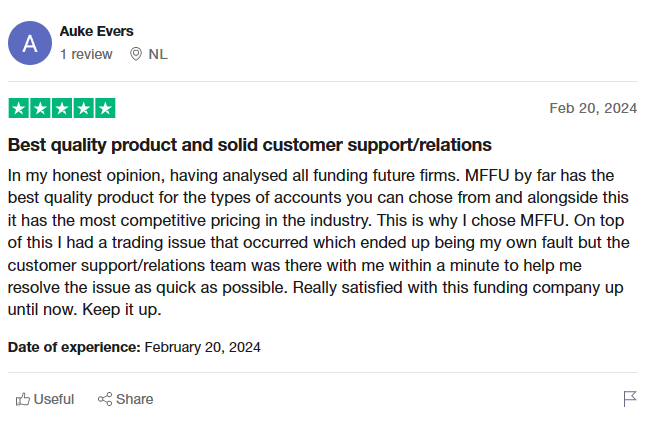Click the 'Date of experience:' label
The width and height of the screenshot is (660, 425).
tap(74, 347)
